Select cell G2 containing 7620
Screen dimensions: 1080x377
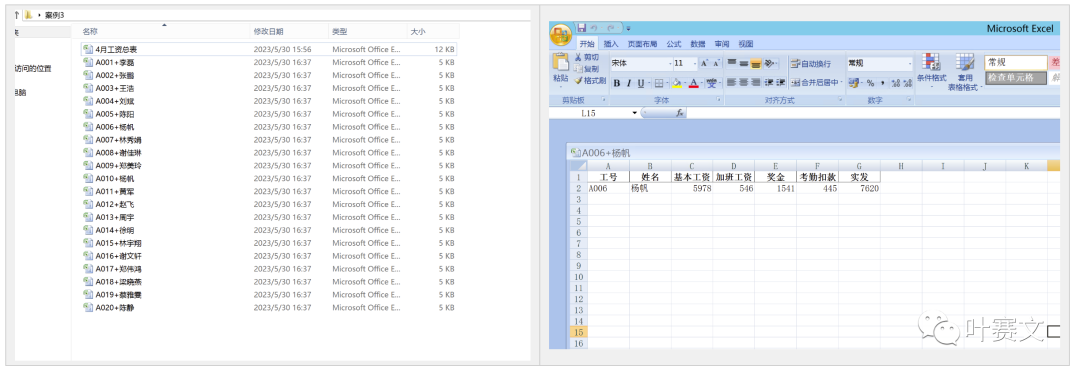[x=859, y=188]
